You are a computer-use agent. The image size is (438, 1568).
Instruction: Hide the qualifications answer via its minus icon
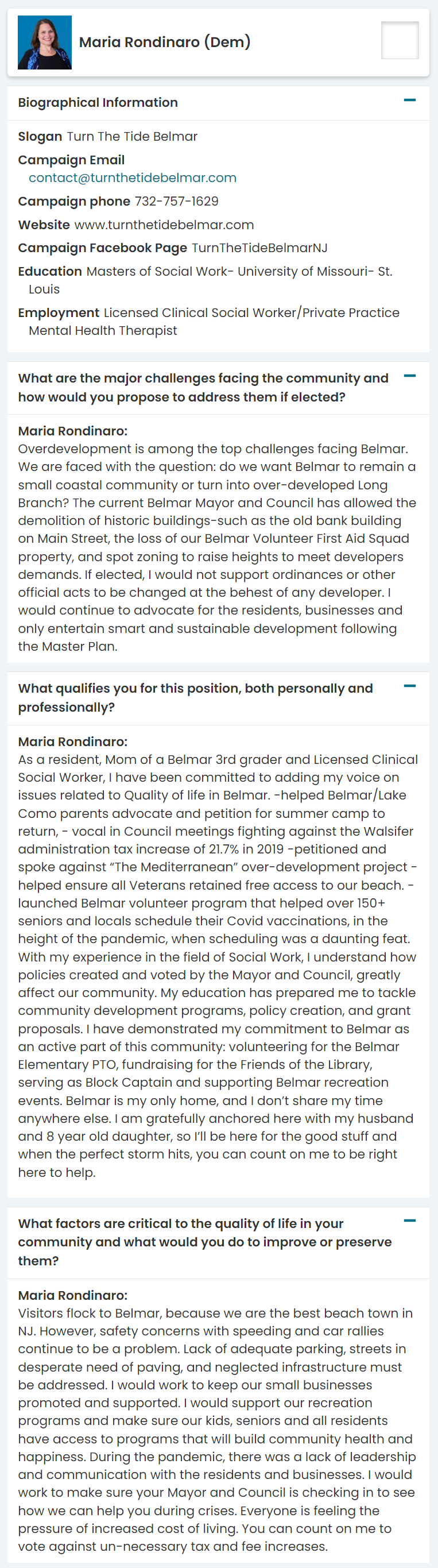(x=409, y=686)
